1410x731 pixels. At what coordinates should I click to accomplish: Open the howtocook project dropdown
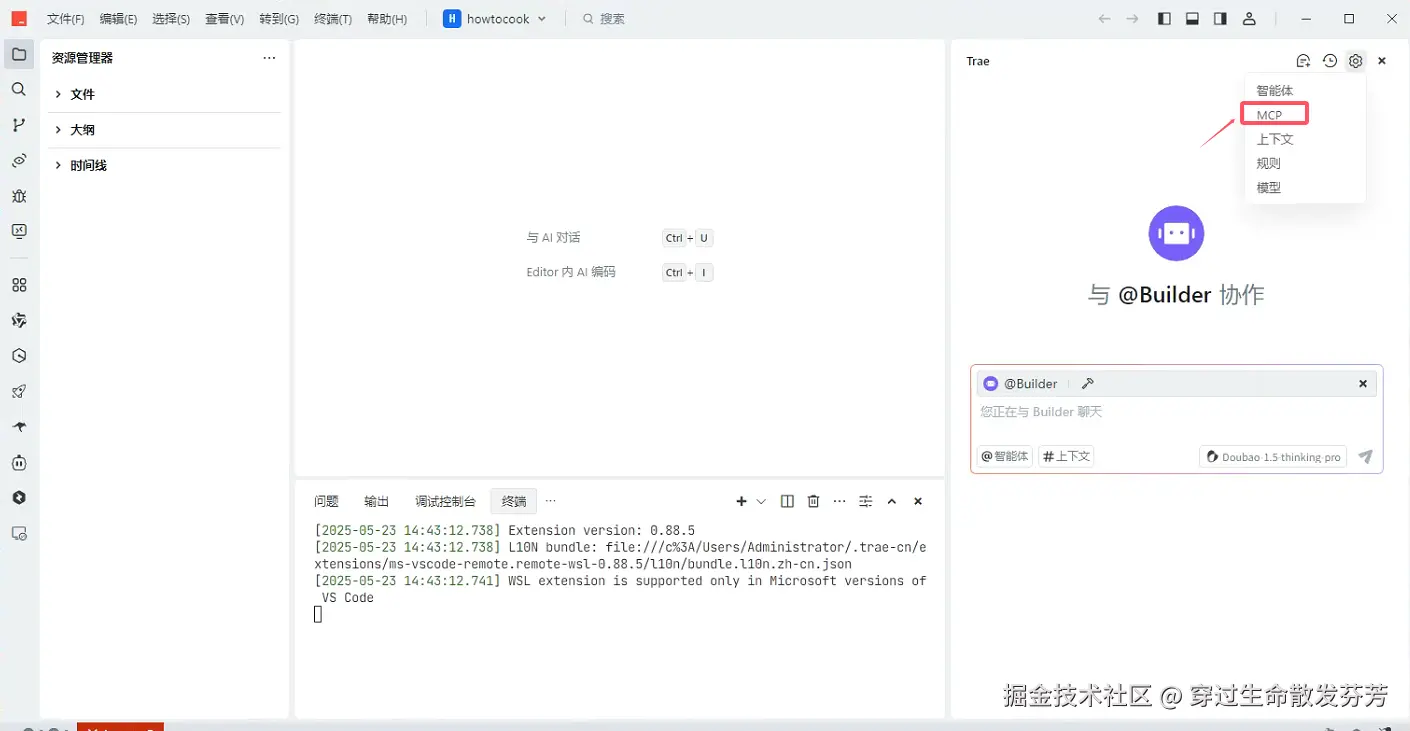click(x=496, y=19)
